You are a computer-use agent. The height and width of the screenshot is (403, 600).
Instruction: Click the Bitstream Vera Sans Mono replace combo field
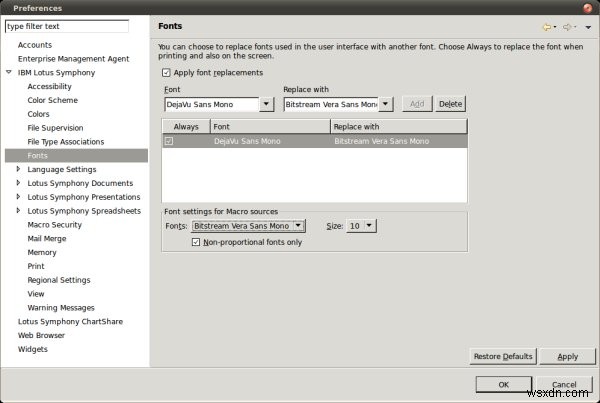click(331, 104)
